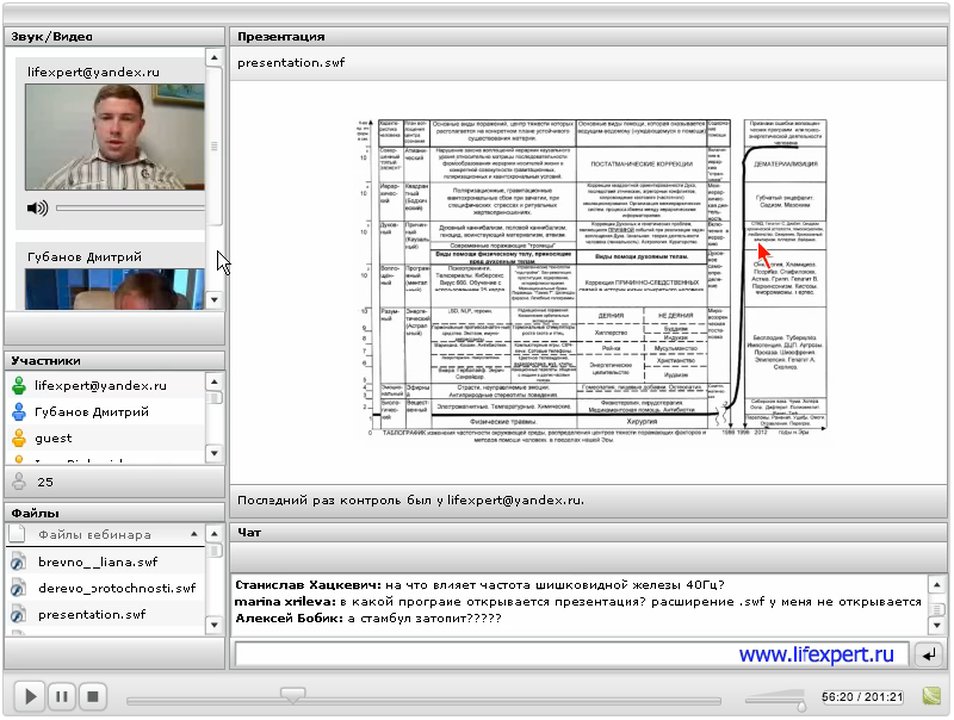This screenshot has height=720, width=954.
Task: Click the presentation.swf title above the slide
Action: (291, 63)
